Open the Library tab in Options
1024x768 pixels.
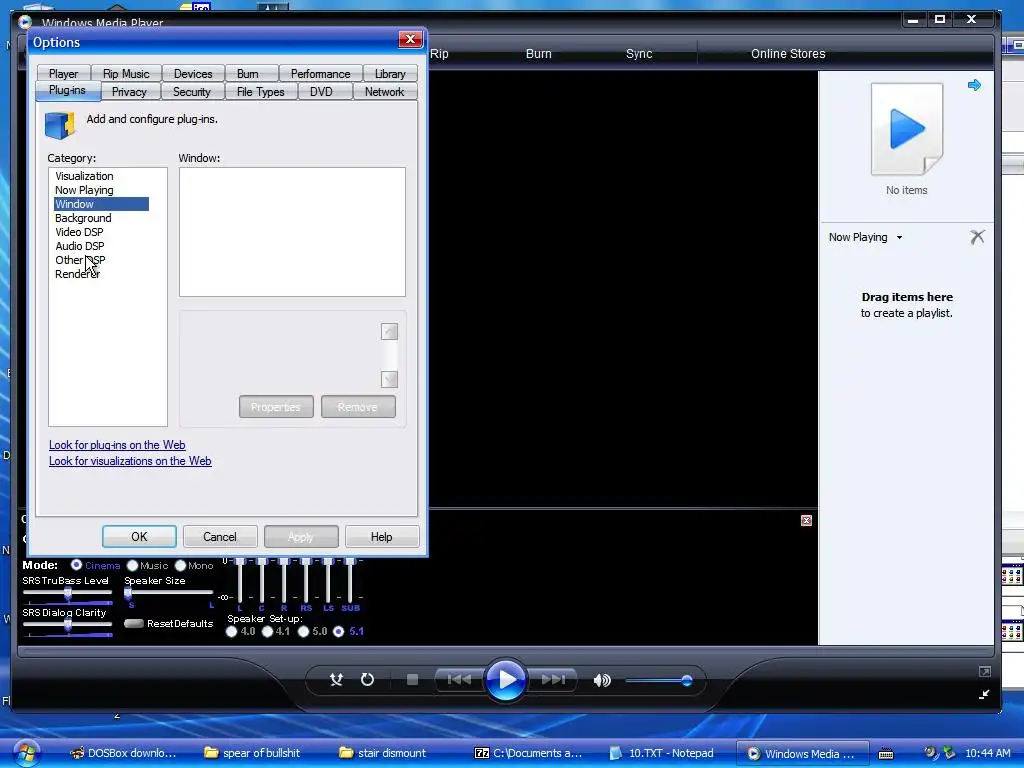[390, 74]
